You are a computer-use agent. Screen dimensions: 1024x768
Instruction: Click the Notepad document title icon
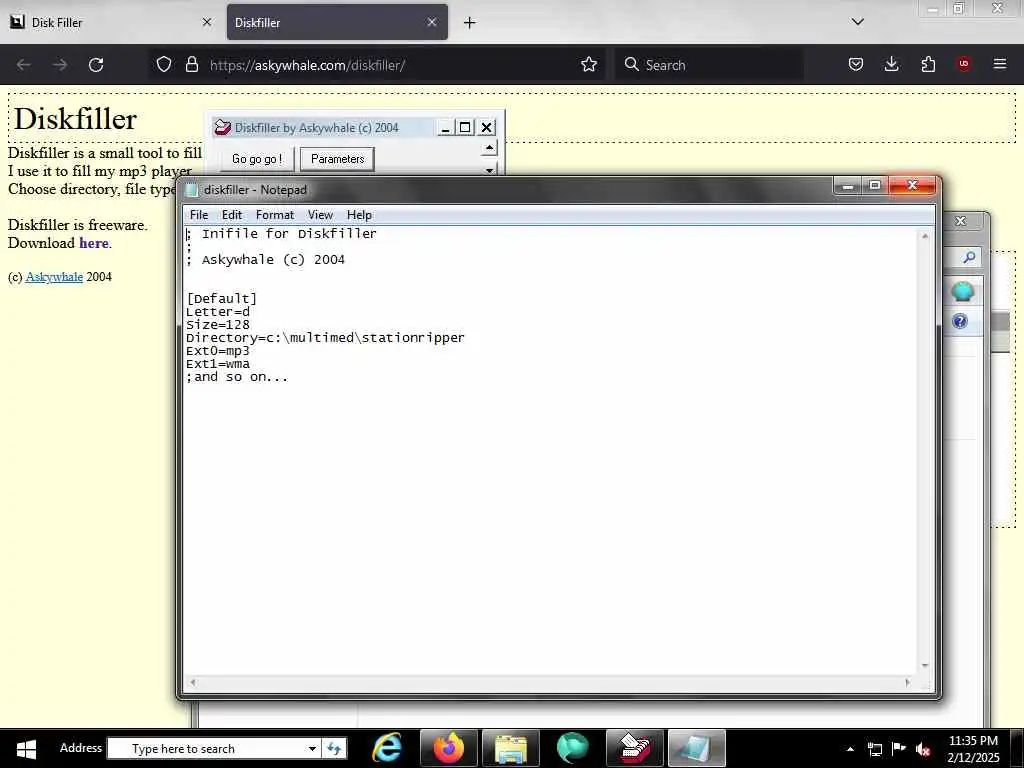(x=191, y=189)
